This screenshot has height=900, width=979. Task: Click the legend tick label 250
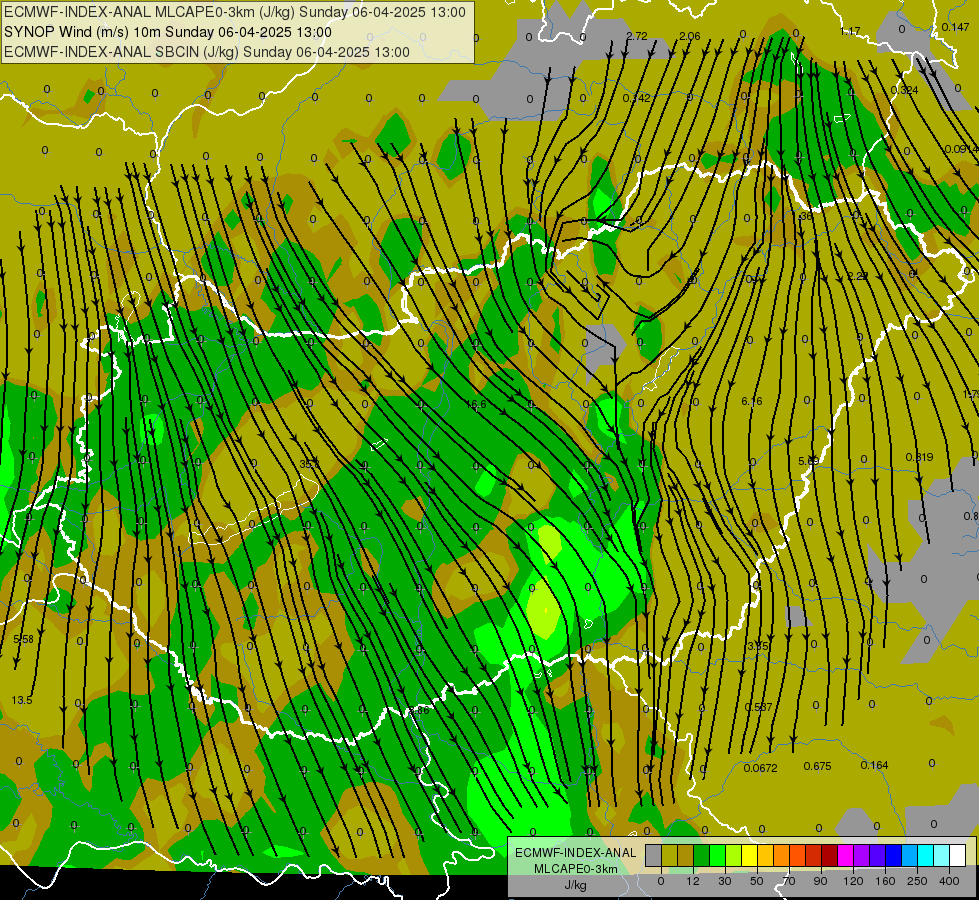[917, 881]
